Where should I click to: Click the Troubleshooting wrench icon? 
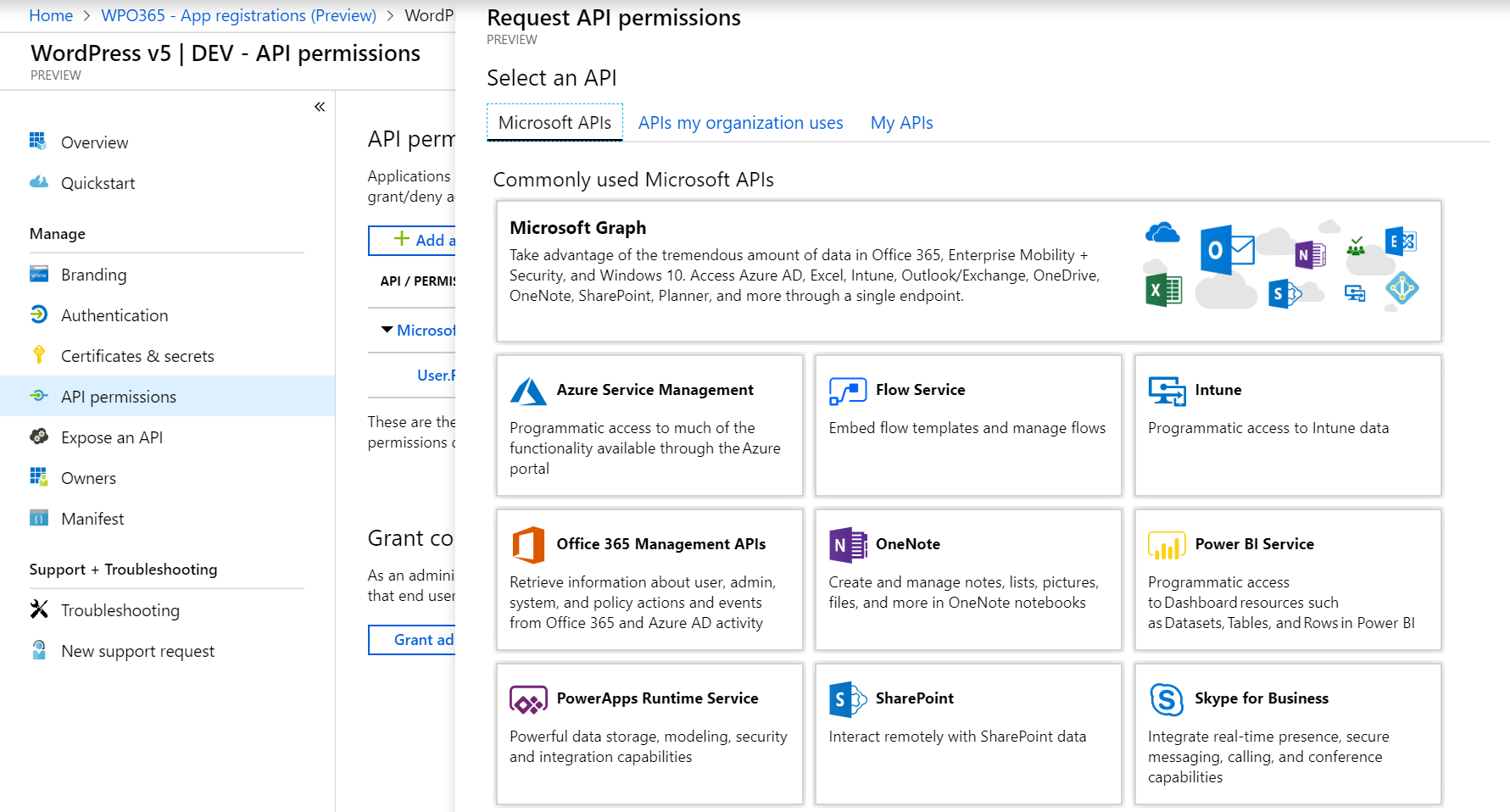(38, 609)
